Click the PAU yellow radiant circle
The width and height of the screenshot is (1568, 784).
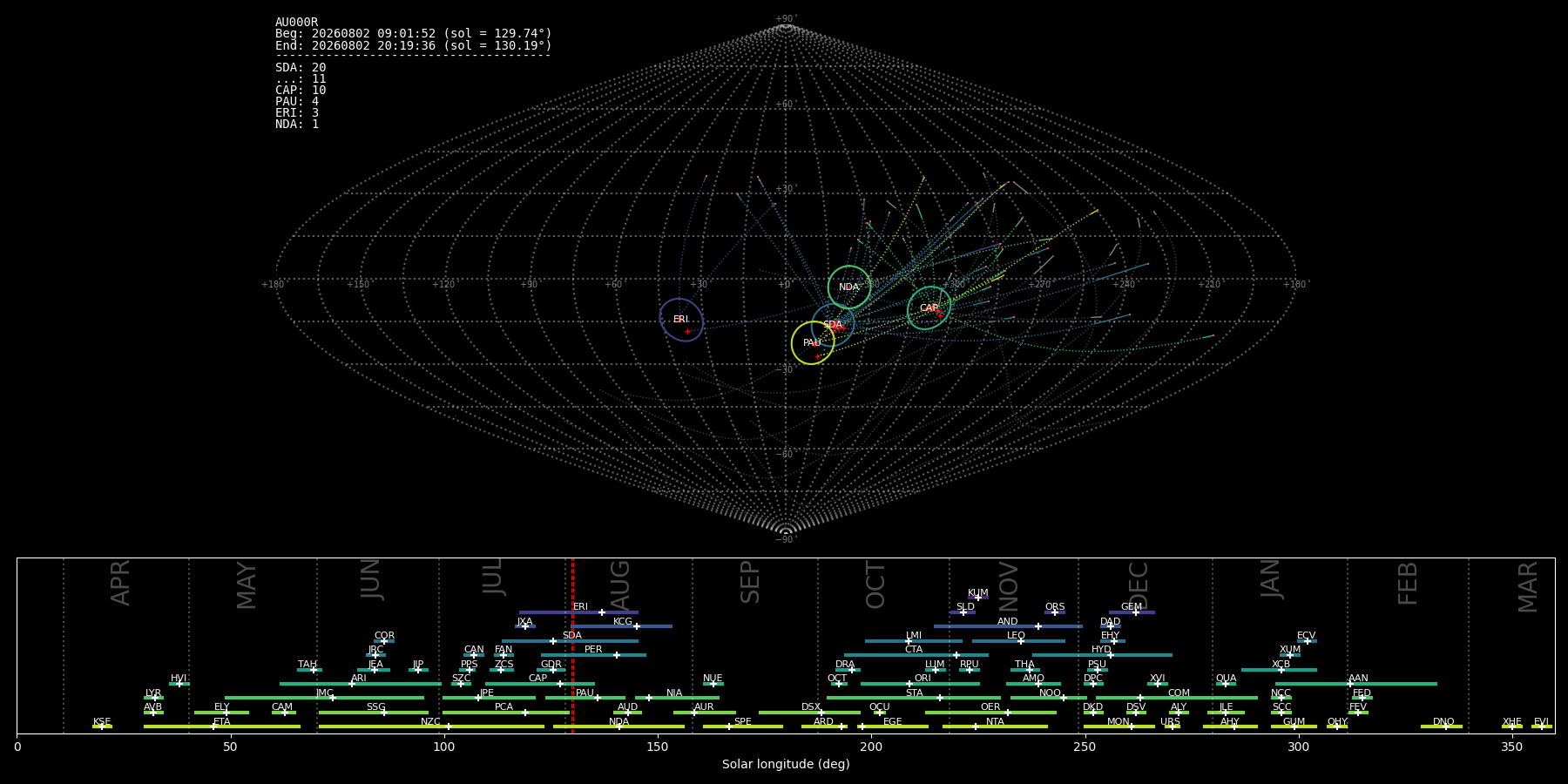pos(813,342)
